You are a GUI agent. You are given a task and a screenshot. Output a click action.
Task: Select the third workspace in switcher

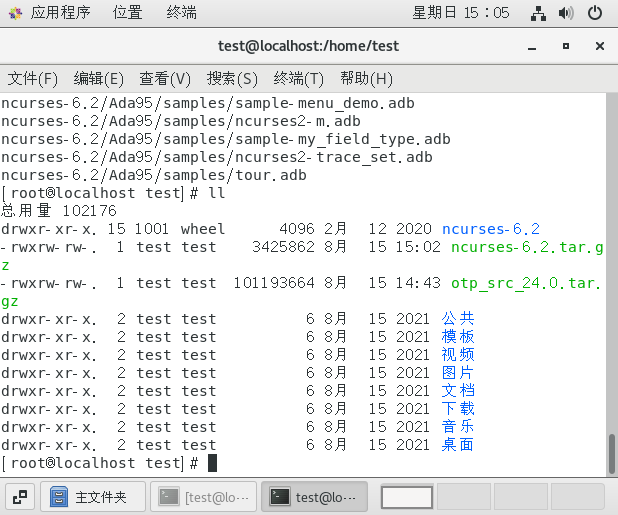coord(520,497)
